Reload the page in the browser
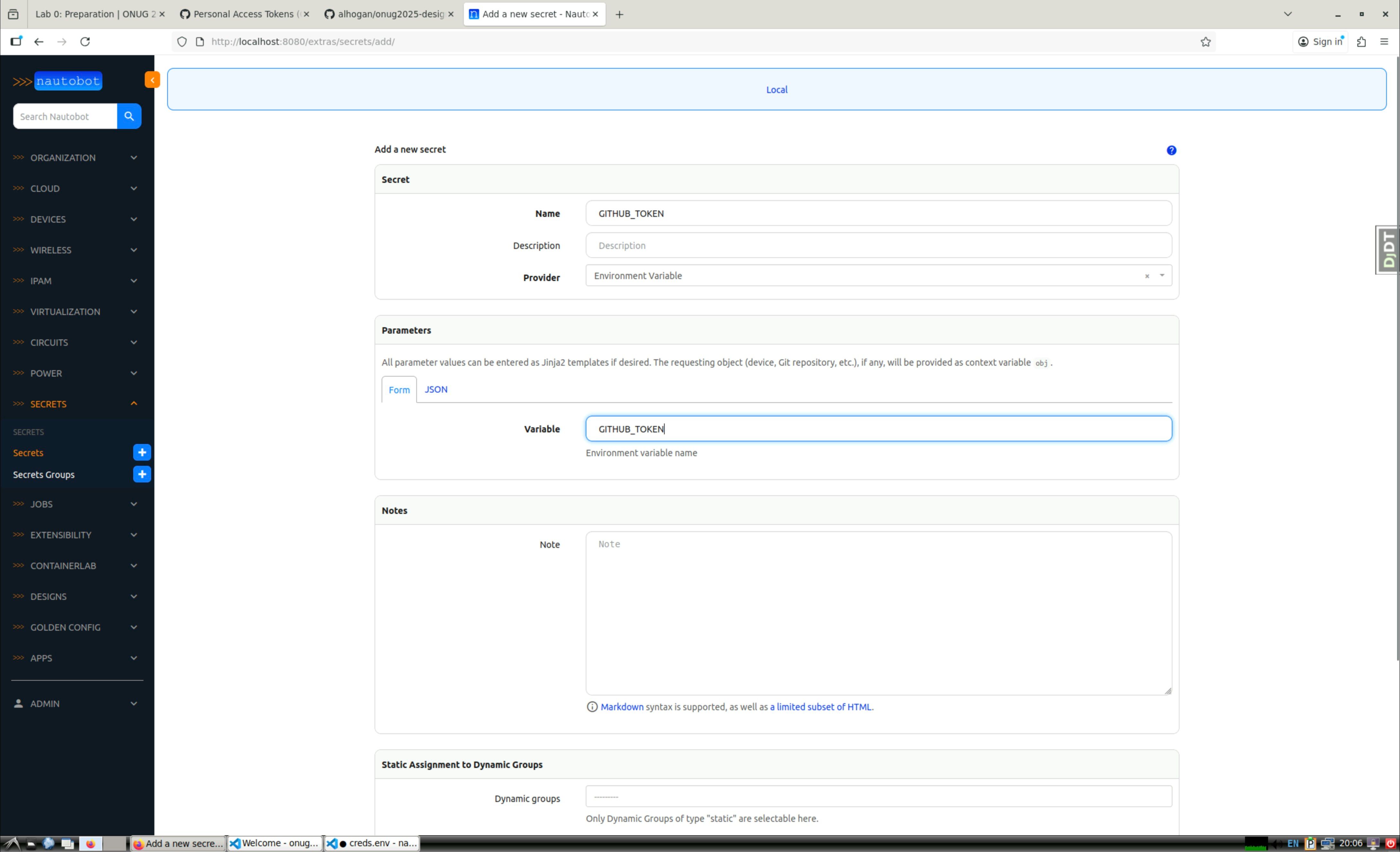Image resolution: width=1400 pixels, height=852 pixels. tap(85, 41)
